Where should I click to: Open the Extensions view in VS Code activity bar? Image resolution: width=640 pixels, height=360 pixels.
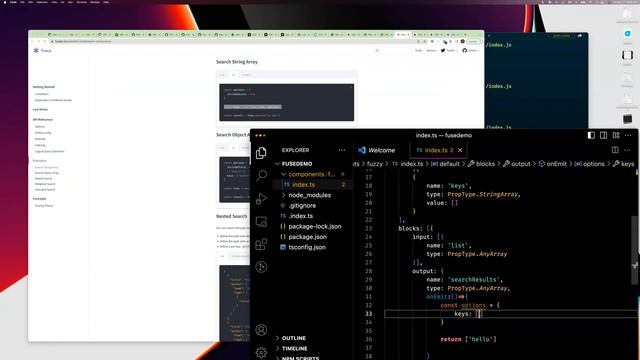coord(261,244)
